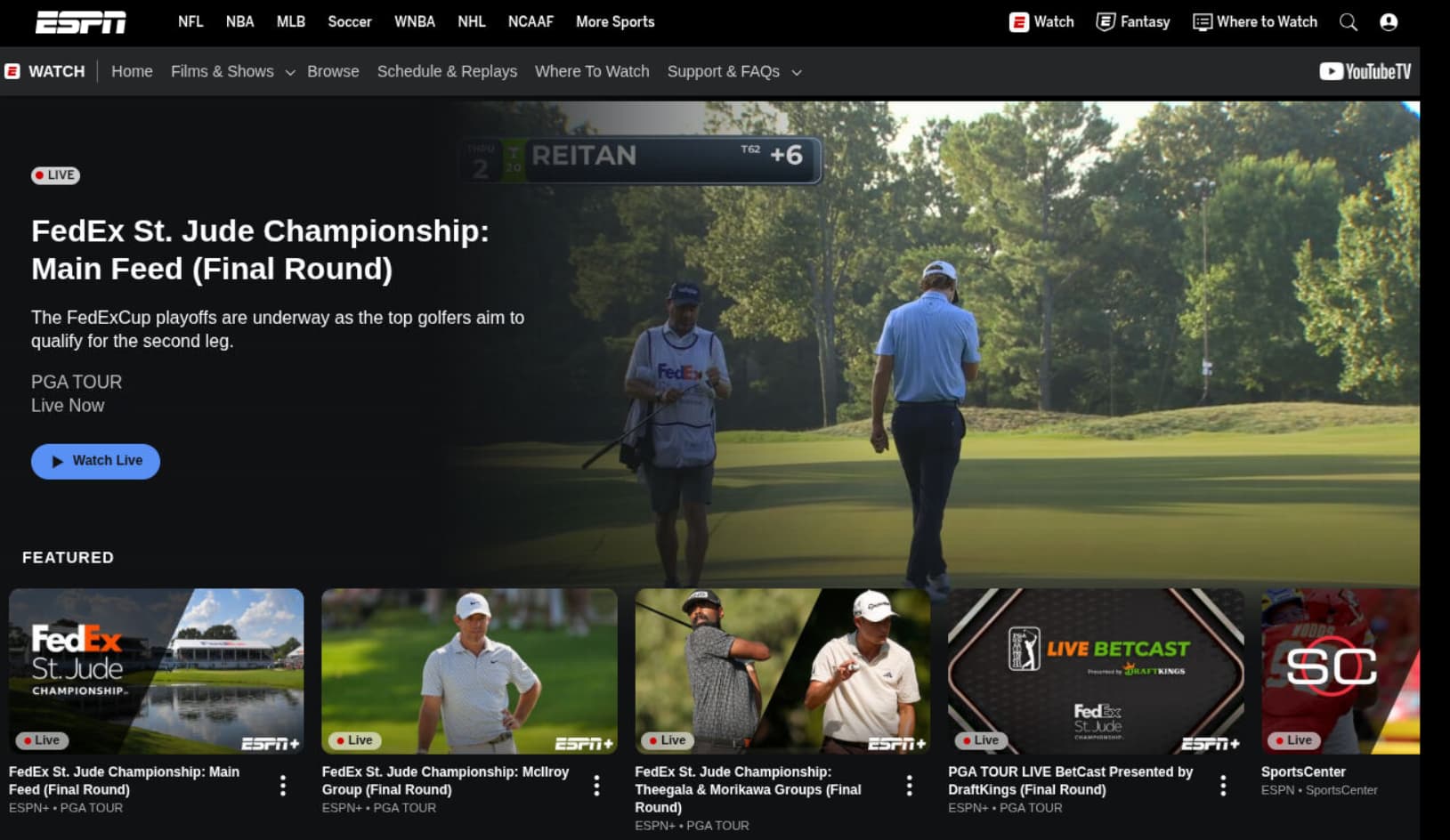This screenshot has width=1450, height=840.
Task: Open the Main Feed (Final Round) card title
Action: pyautogui.click(x=124, y=780)
